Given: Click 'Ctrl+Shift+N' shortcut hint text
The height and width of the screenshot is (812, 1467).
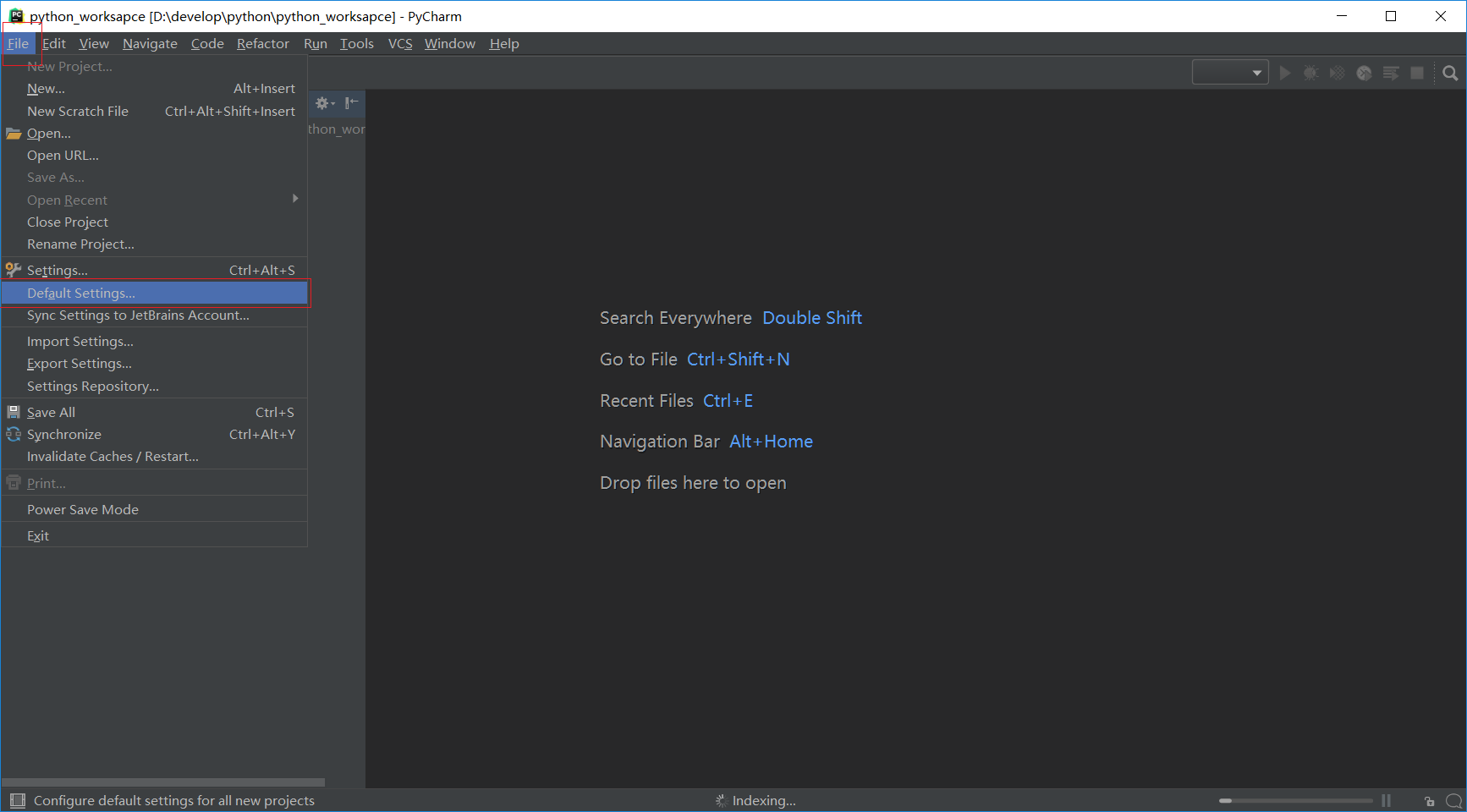Looking at the screenshot, I should click(x=738, y=359).
